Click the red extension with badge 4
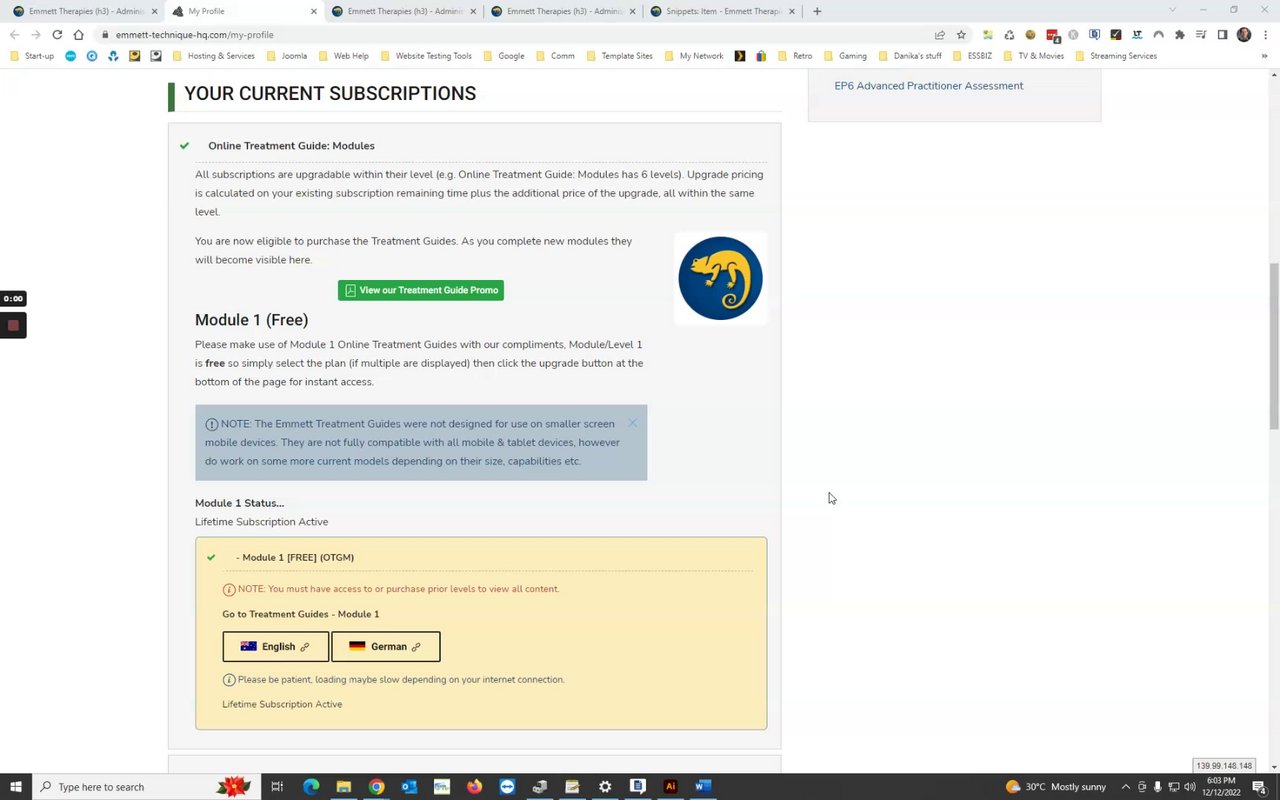 pyautogui.click(x=1052, y=35)
